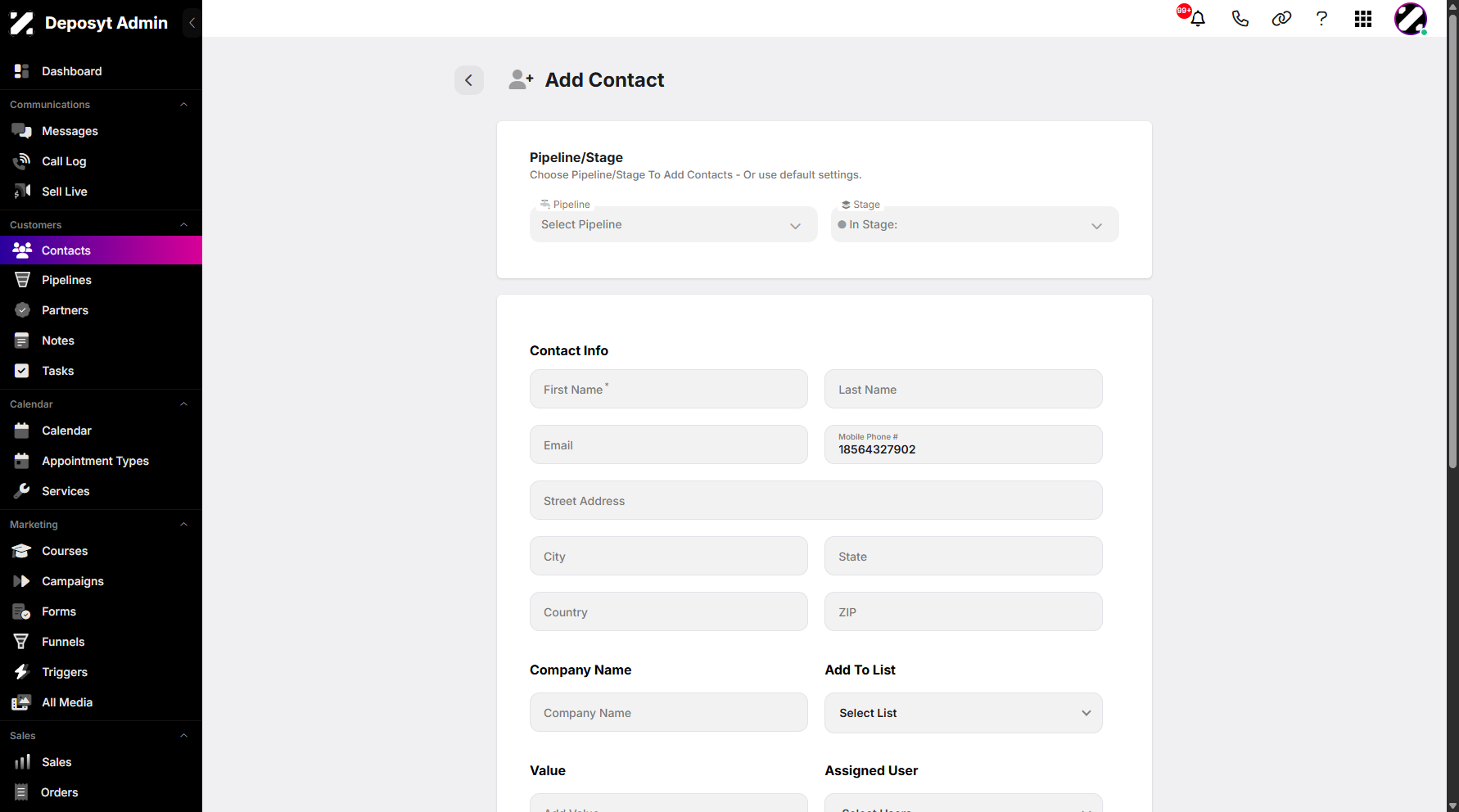Collapse the Calendar section header
This screenshot has width=1459, height=812.
tap(184, 404)
